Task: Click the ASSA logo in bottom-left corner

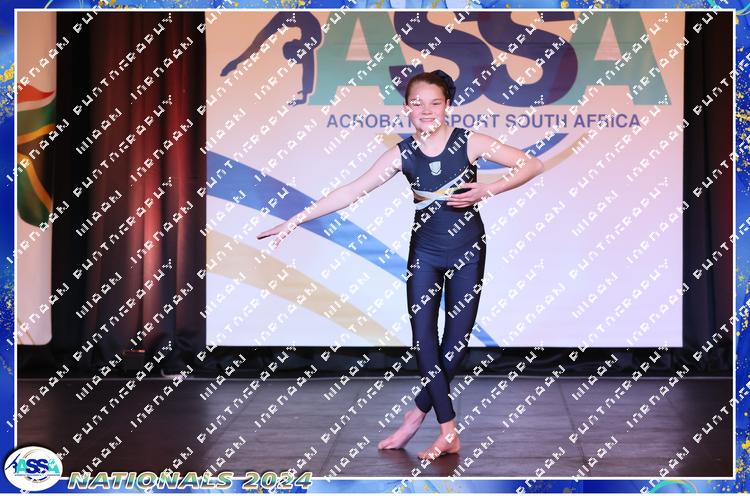Action: tap(32, 467)
